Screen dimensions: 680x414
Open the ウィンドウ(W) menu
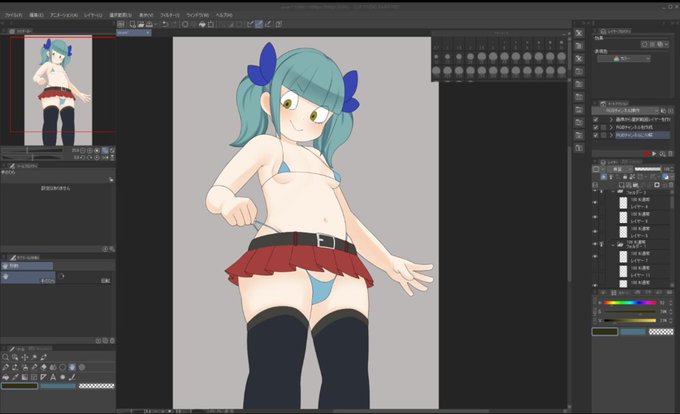[197, 15]
